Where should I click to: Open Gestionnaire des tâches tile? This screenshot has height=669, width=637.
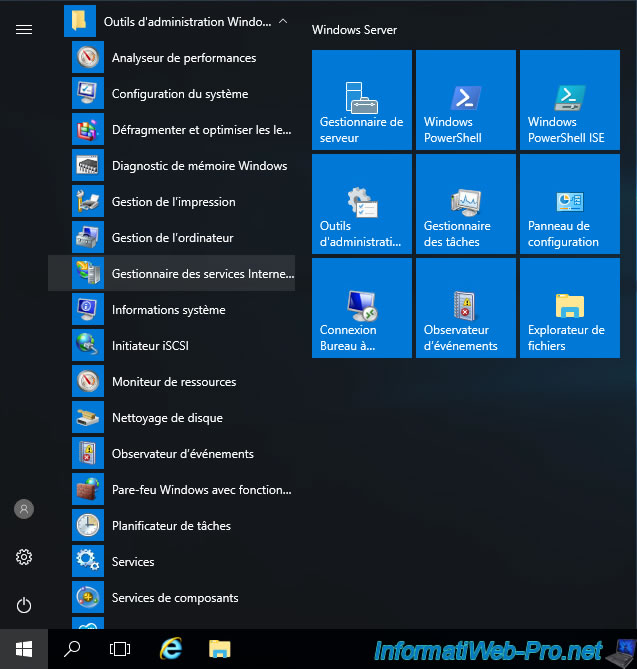click(466, 204)
